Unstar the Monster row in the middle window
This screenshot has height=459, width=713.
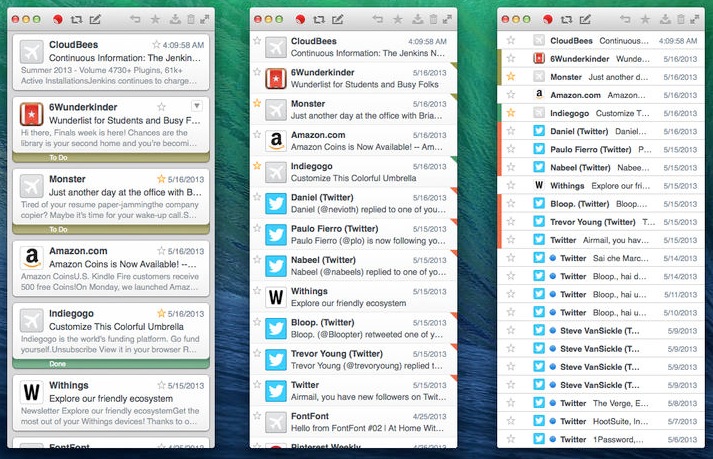[x=257, y=103]
